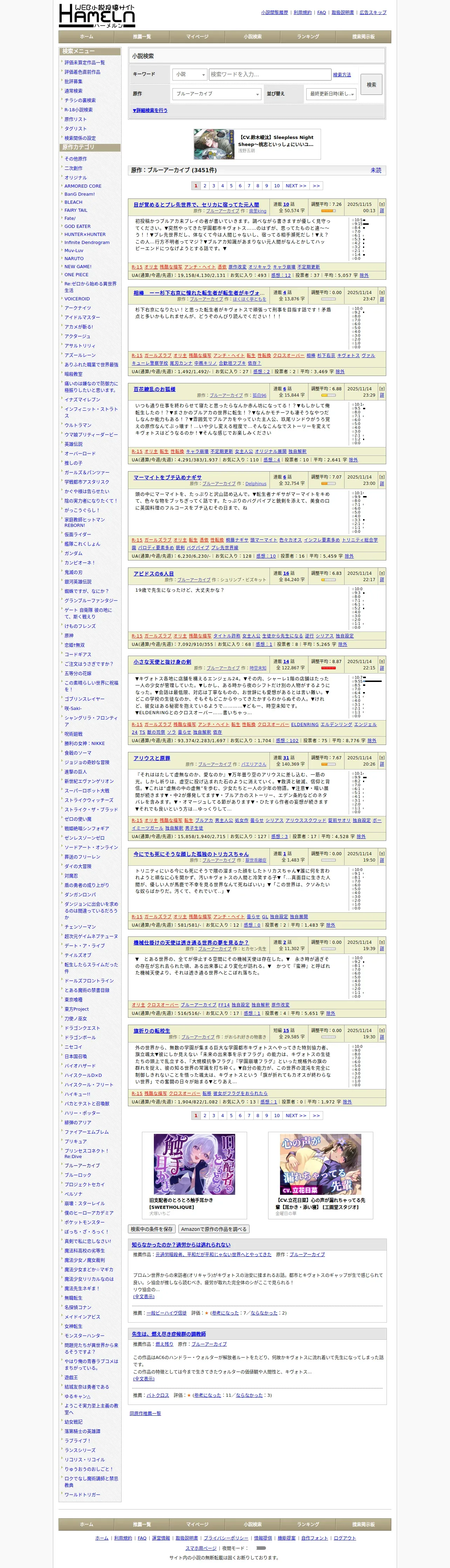Open the Sleepless Night Sheep ad thumbnail

(214, 144)
